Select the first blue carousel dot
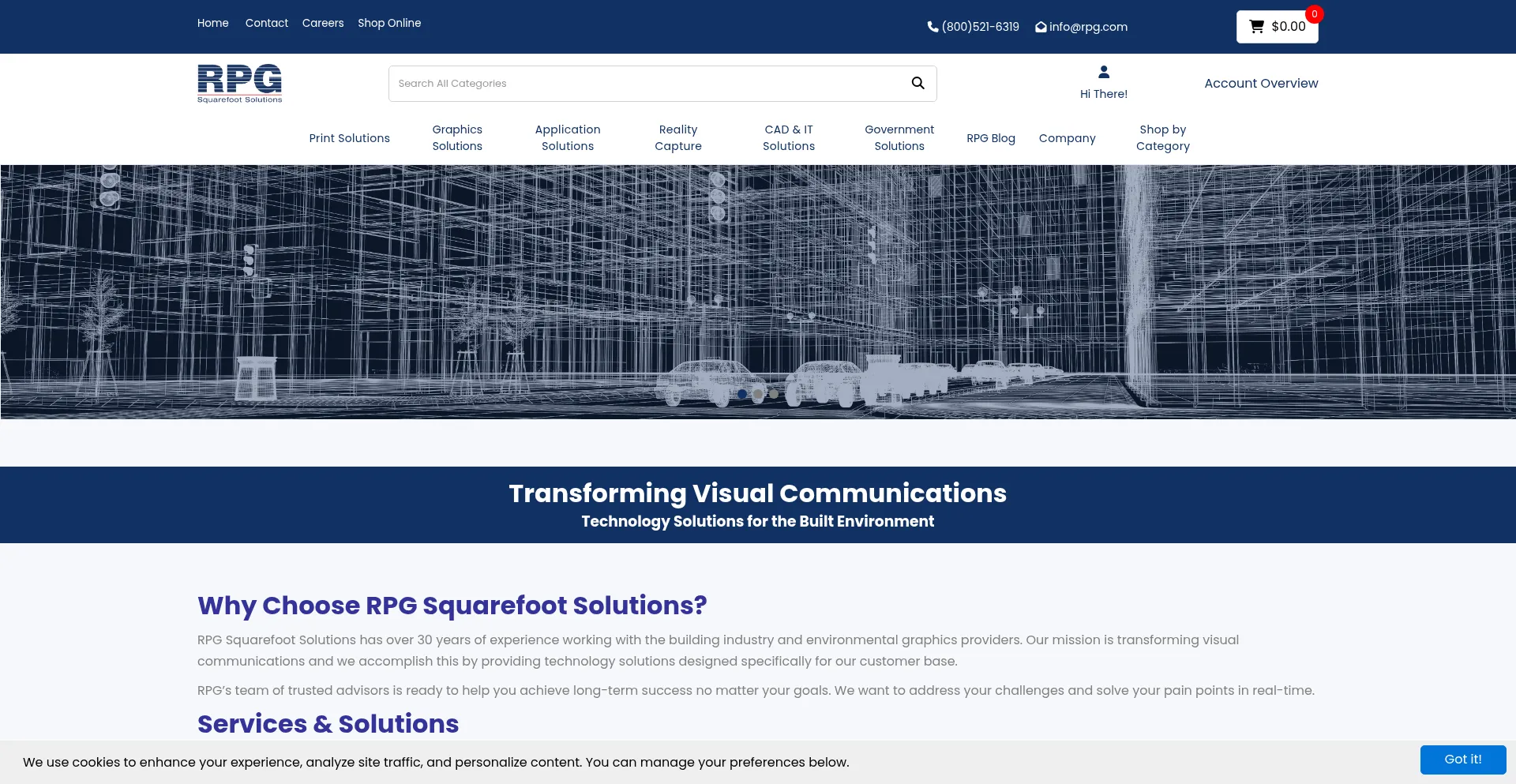The height and width of the screenshot is (784, 1516). (742, 394)
